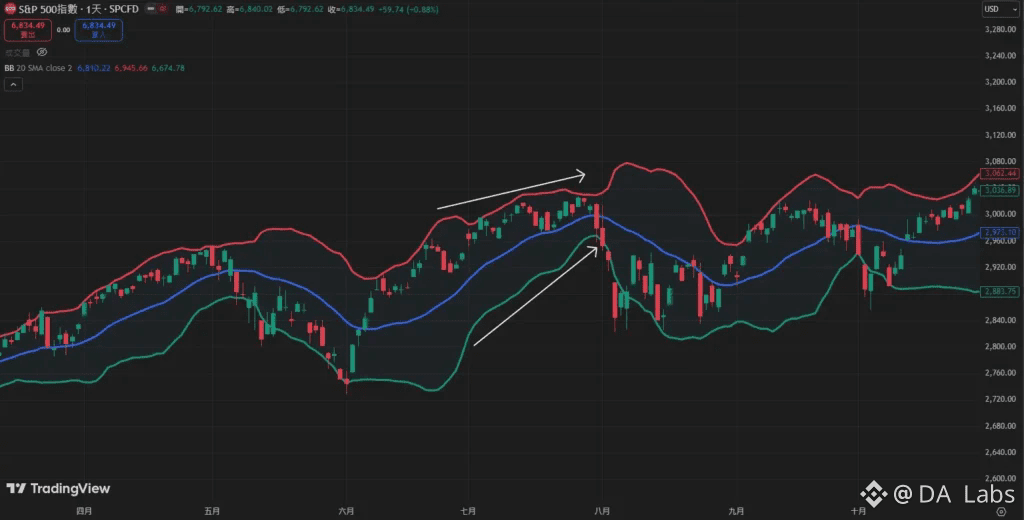The height and width of the screenshot is (520, 1024).
Task: Click the 2,600.00 price scale label
Action: point(1002,479)
